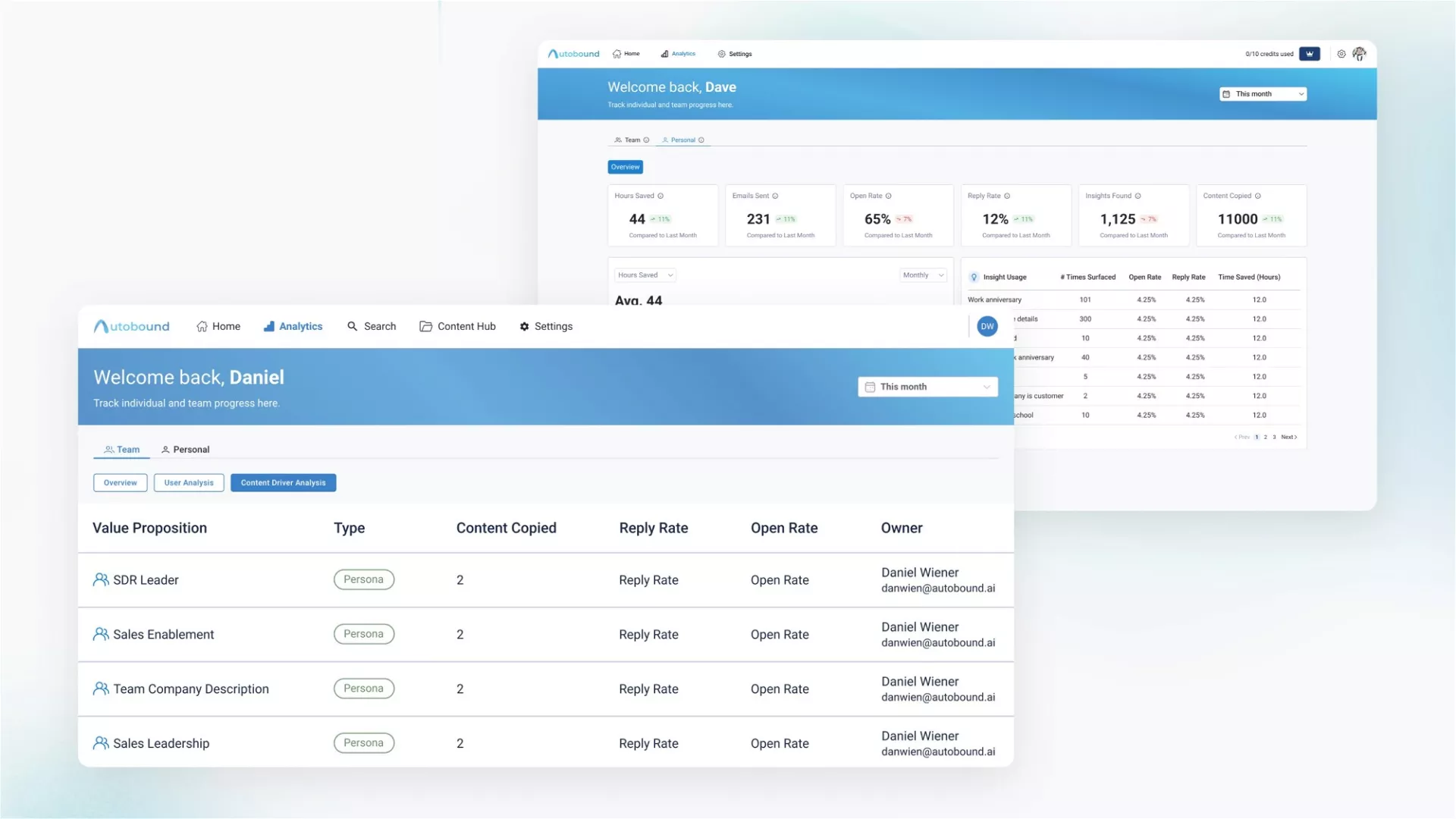The image size is (1456, 819).
Task: Open Content Hub in the navigation bar
Action: (x=457, y=326)
